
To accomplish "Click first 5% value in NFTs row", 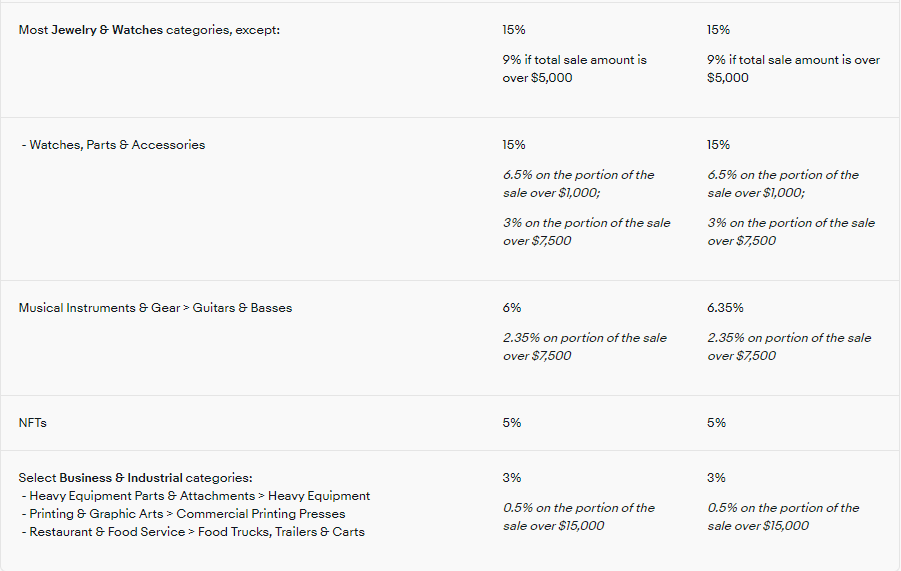I will 511,423.
